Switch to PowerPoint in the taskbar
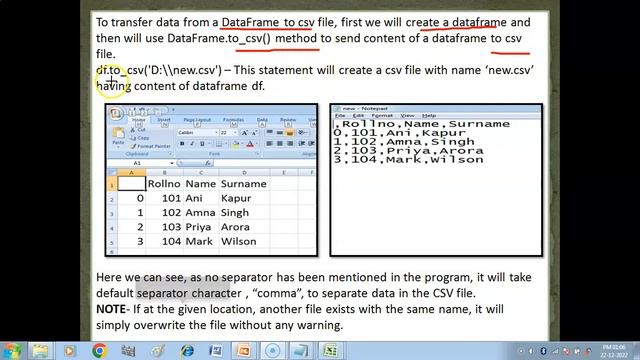This screenshot has height=360, width=640. pyautogui.click(x=244, y=351)
